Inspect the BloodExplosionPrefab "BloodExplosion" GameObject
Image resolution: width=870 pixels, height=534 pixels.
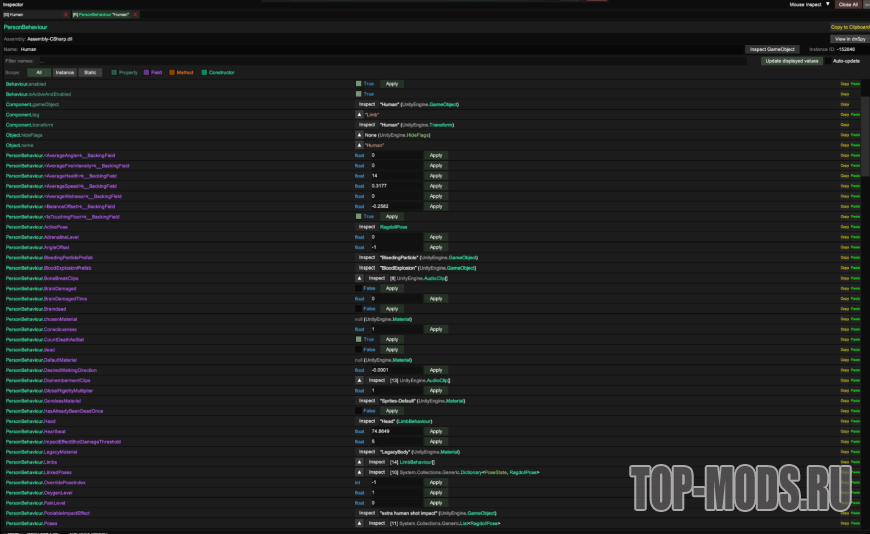[367, 268]
